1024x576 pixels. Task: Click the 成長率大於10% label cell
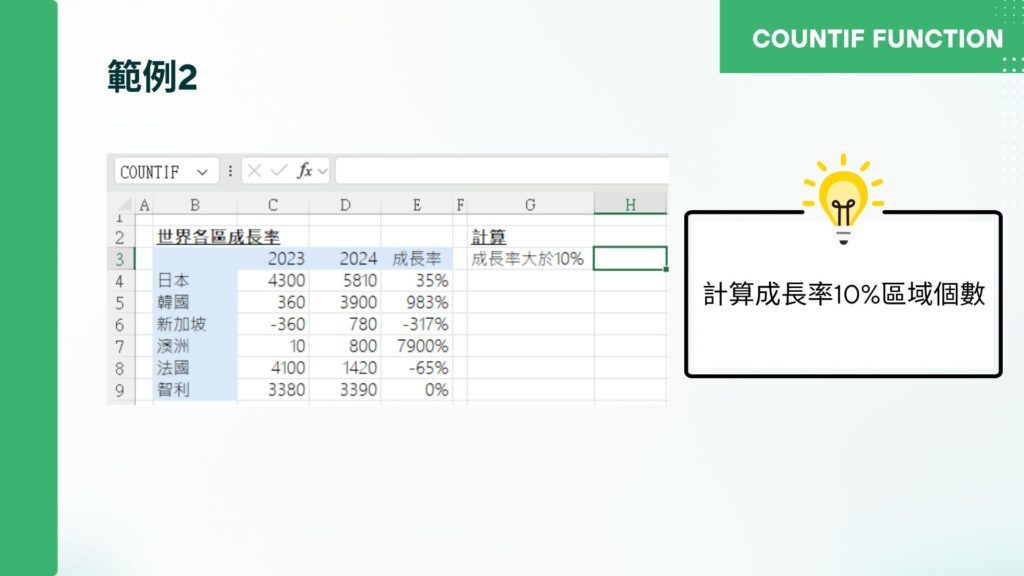pos(530,259)
